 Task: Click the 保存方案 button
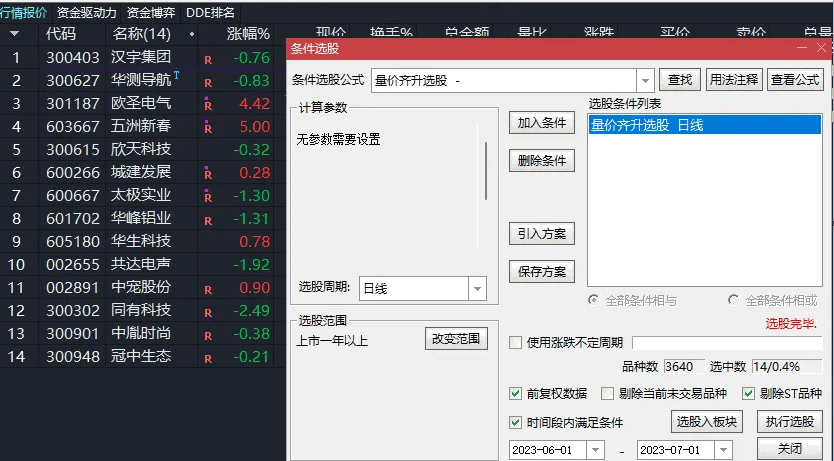(541, 272)
